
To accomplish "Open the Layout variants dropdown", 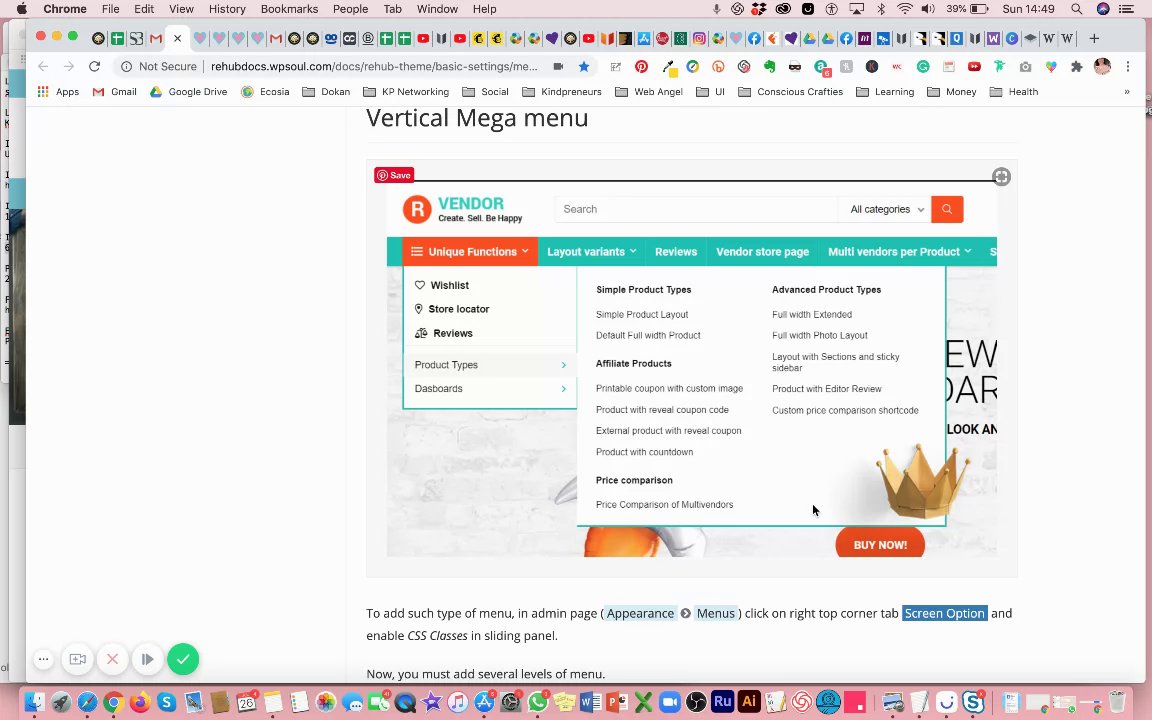I will (591, 251).
